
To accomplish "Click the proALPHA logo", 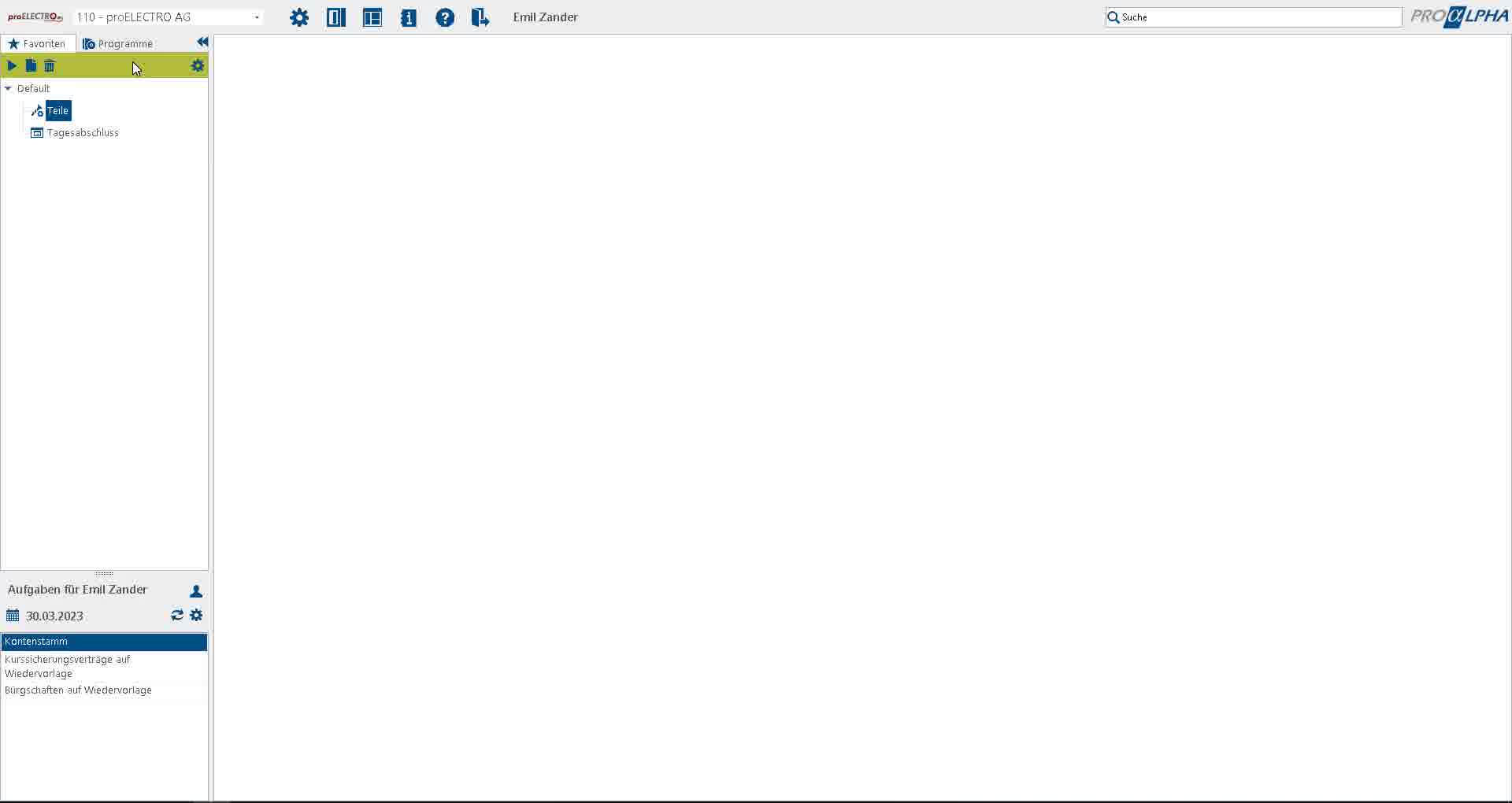I will pyautogui.click(x=1459, y=17).
